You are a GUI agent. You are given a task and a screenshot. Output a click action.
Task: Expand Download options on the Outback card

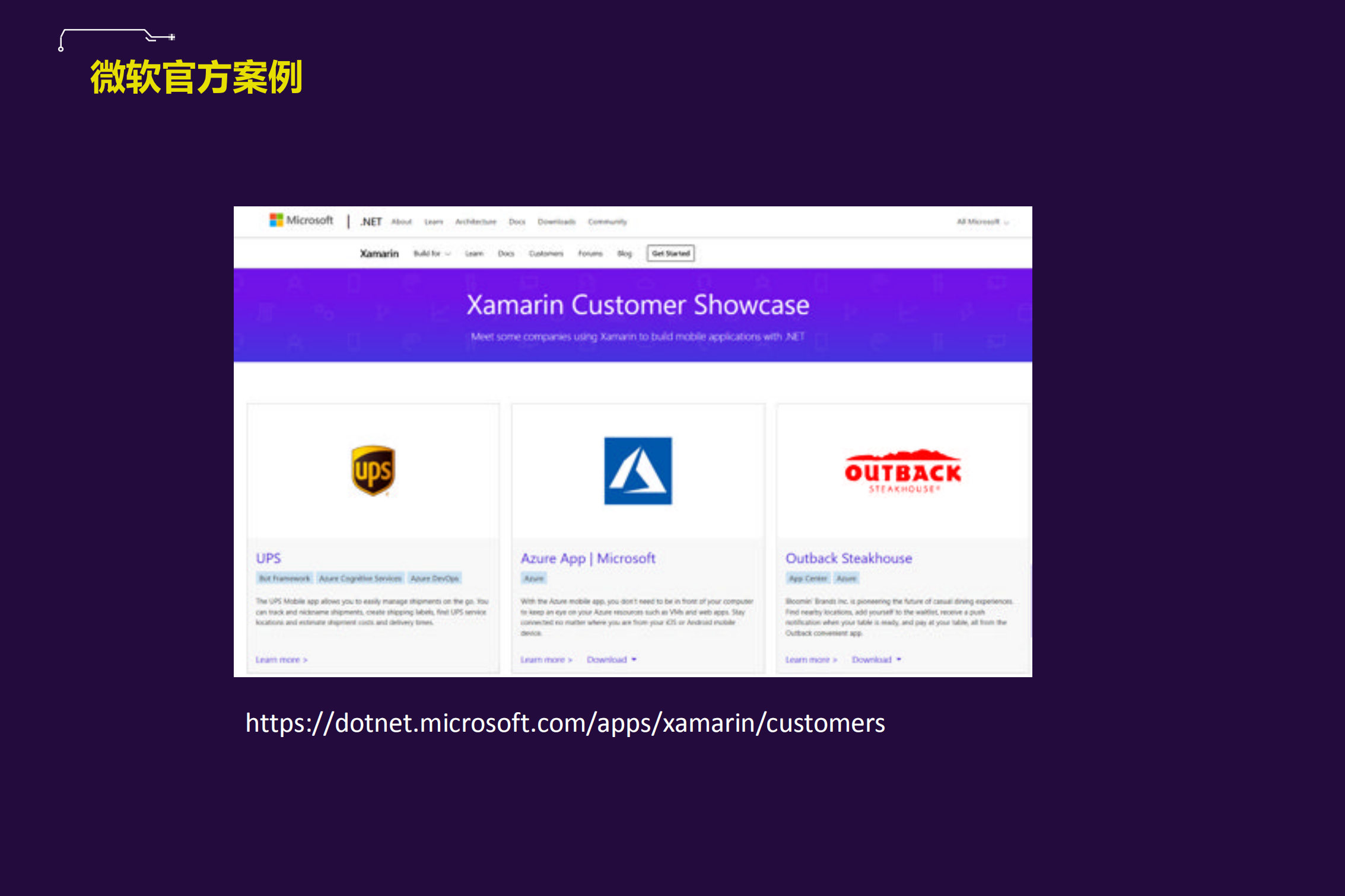tap(876, 659)
